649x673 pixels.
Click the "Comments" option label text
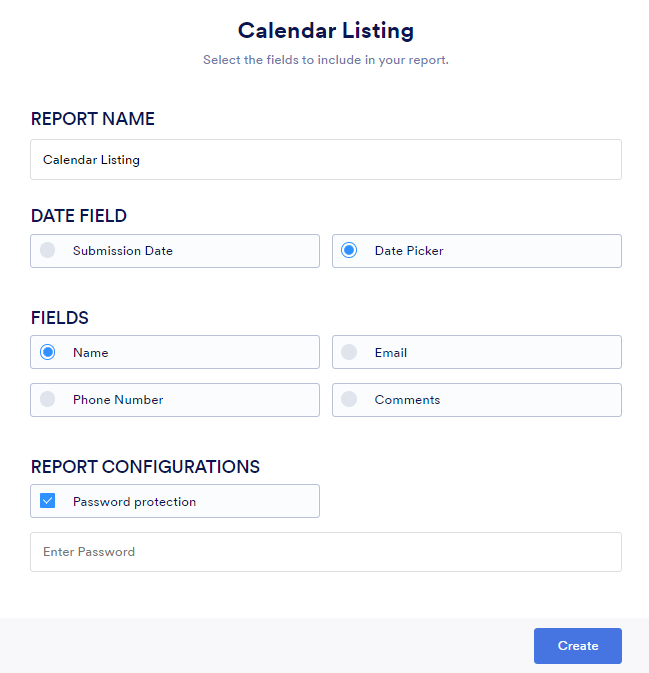click(407, 399)
